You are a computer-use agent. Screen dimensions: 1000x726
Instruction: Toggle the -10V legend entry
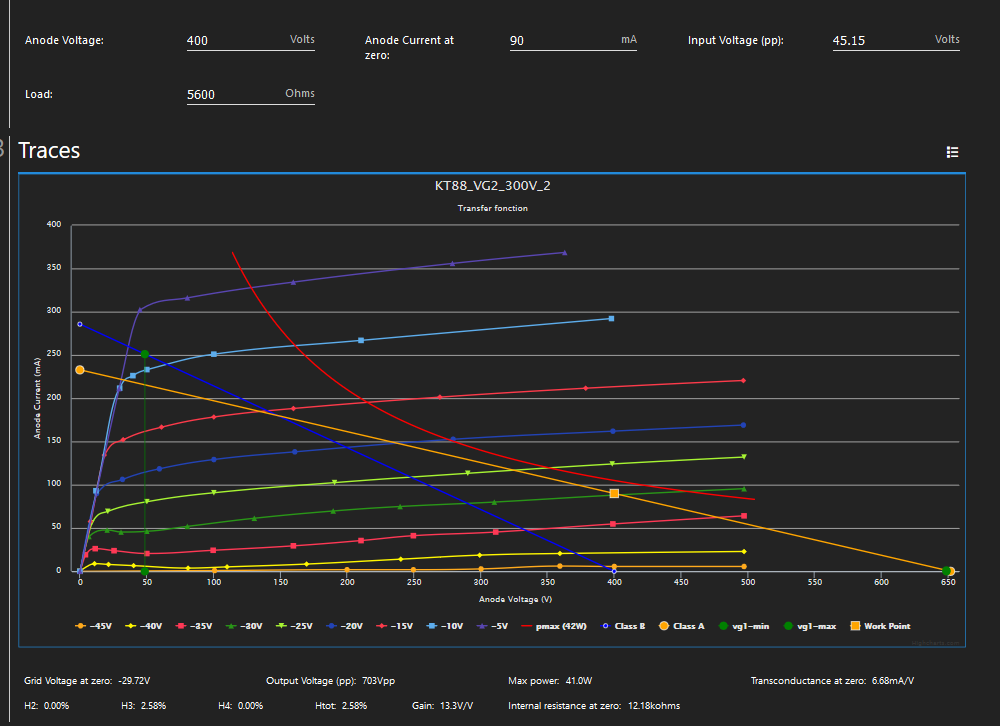point(445,626)
